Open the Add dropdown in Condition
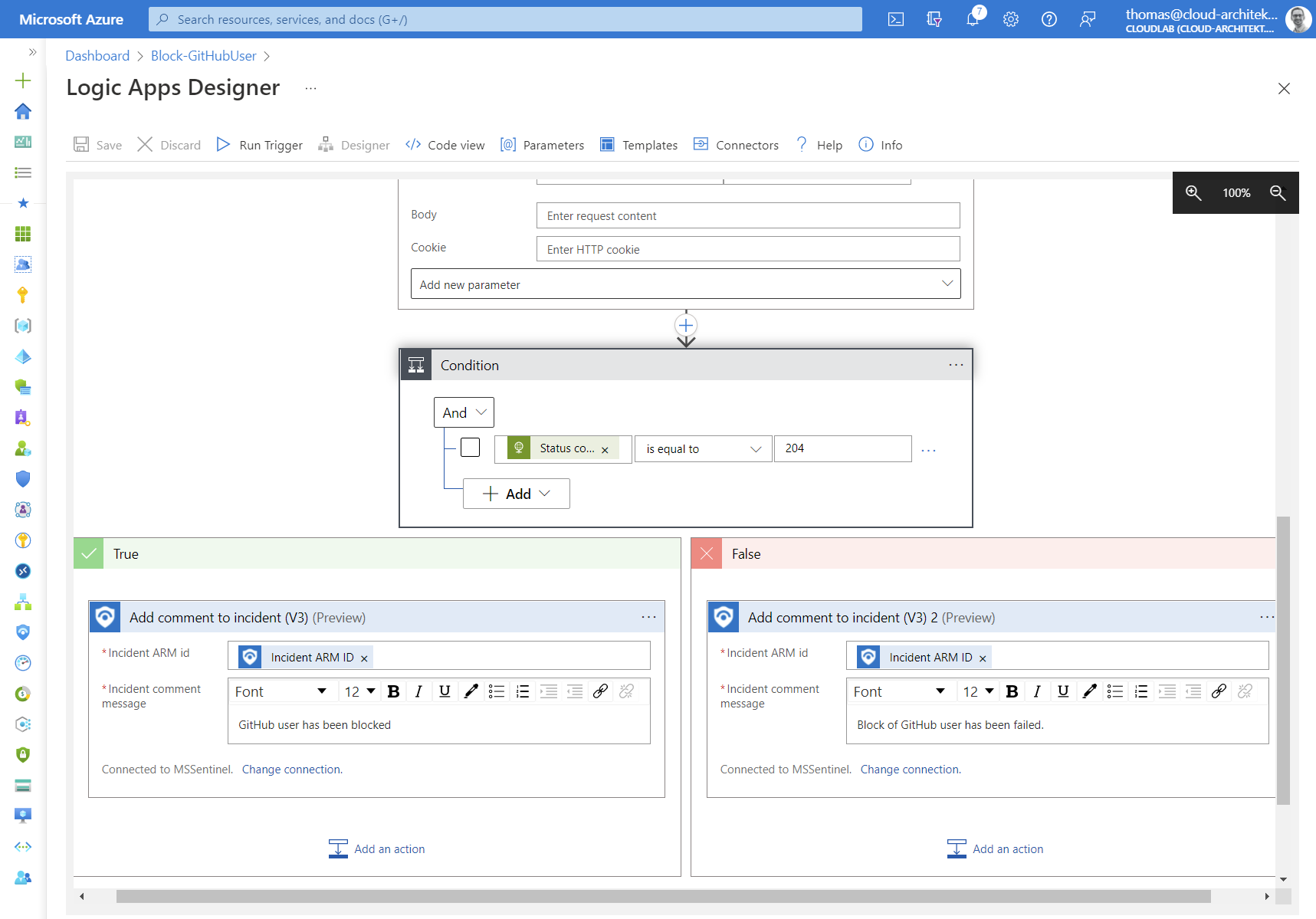This screenshot has width=1316, height=919. (x=517, y=494)
